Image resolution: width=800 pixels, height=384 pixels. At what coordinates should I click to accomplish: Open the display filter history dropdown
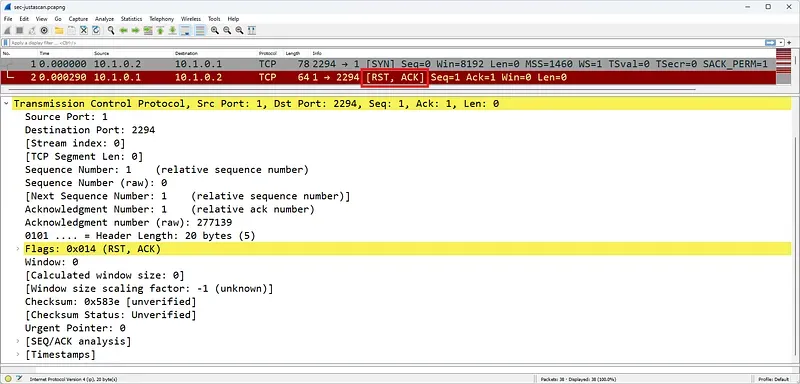[x=782, y=43]
